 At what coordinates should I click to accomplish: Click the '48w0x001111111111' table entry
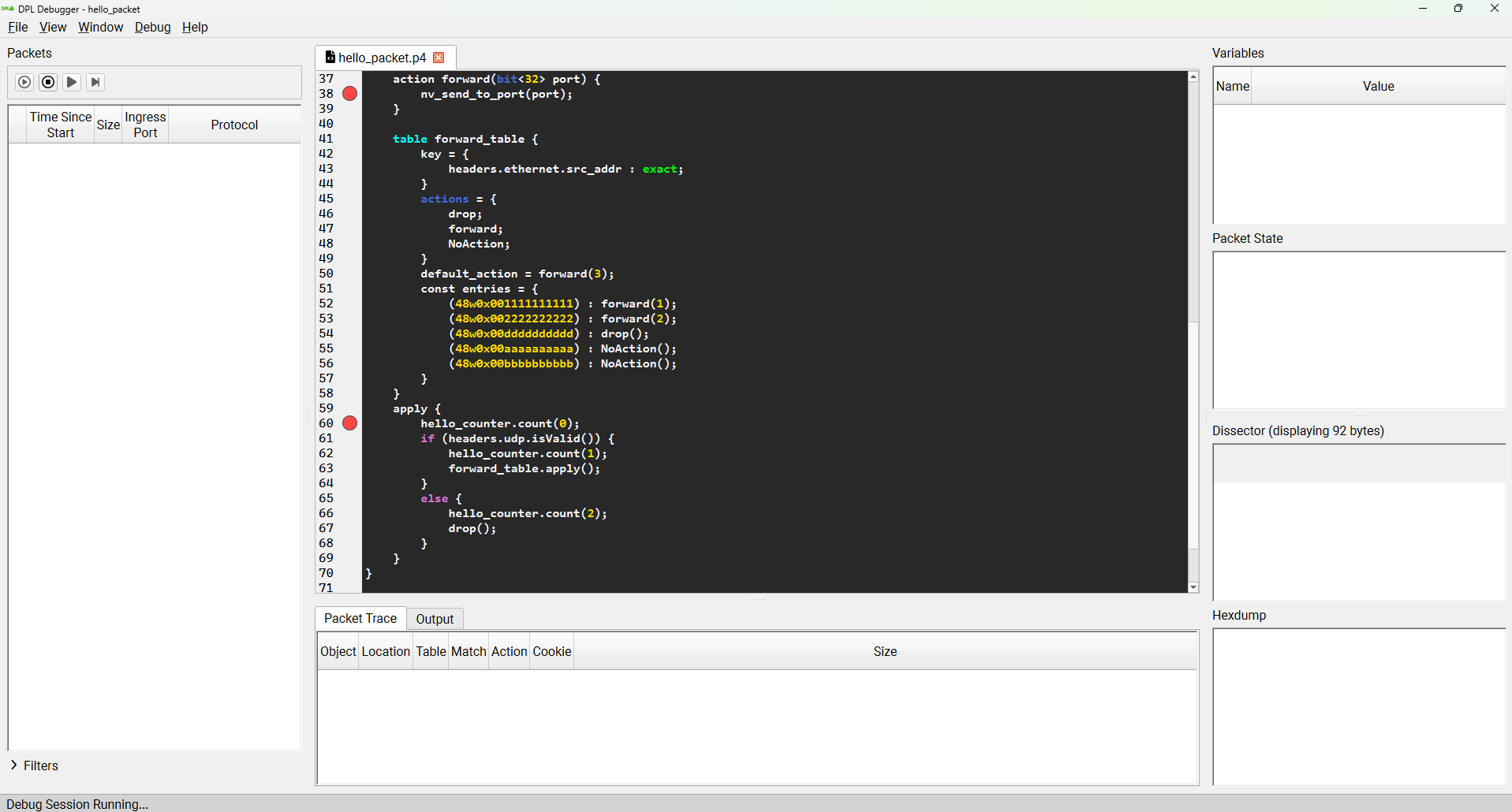514,304
